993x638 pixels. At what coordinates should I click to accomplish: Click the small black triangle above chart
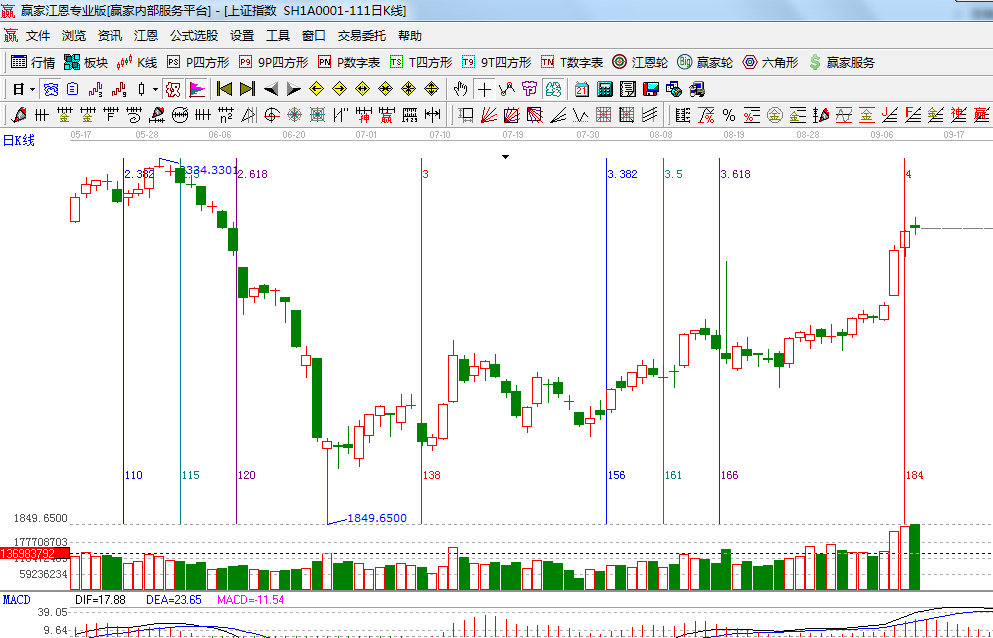click(505, 157)
